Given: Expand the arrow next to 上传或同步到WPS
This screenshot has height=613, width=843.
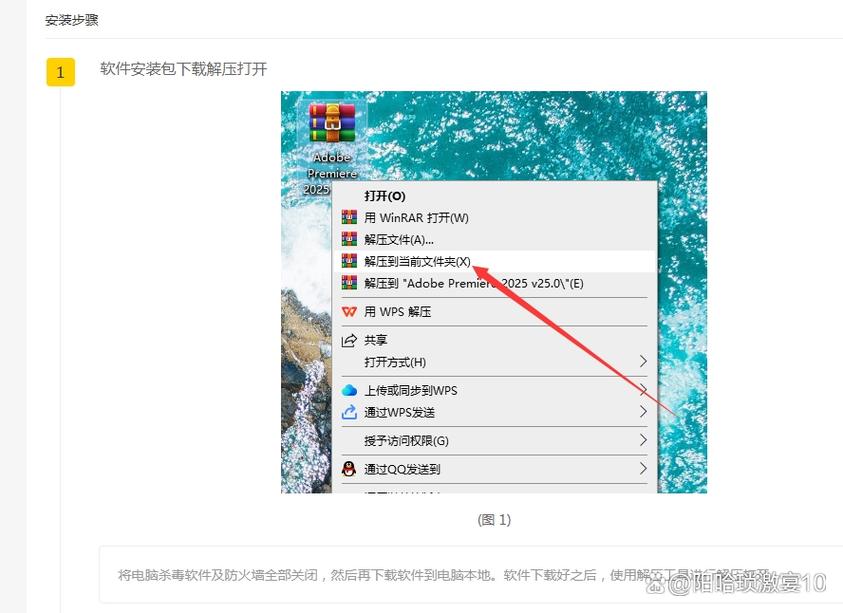Looking at the screenshot, I should point(643,390).
